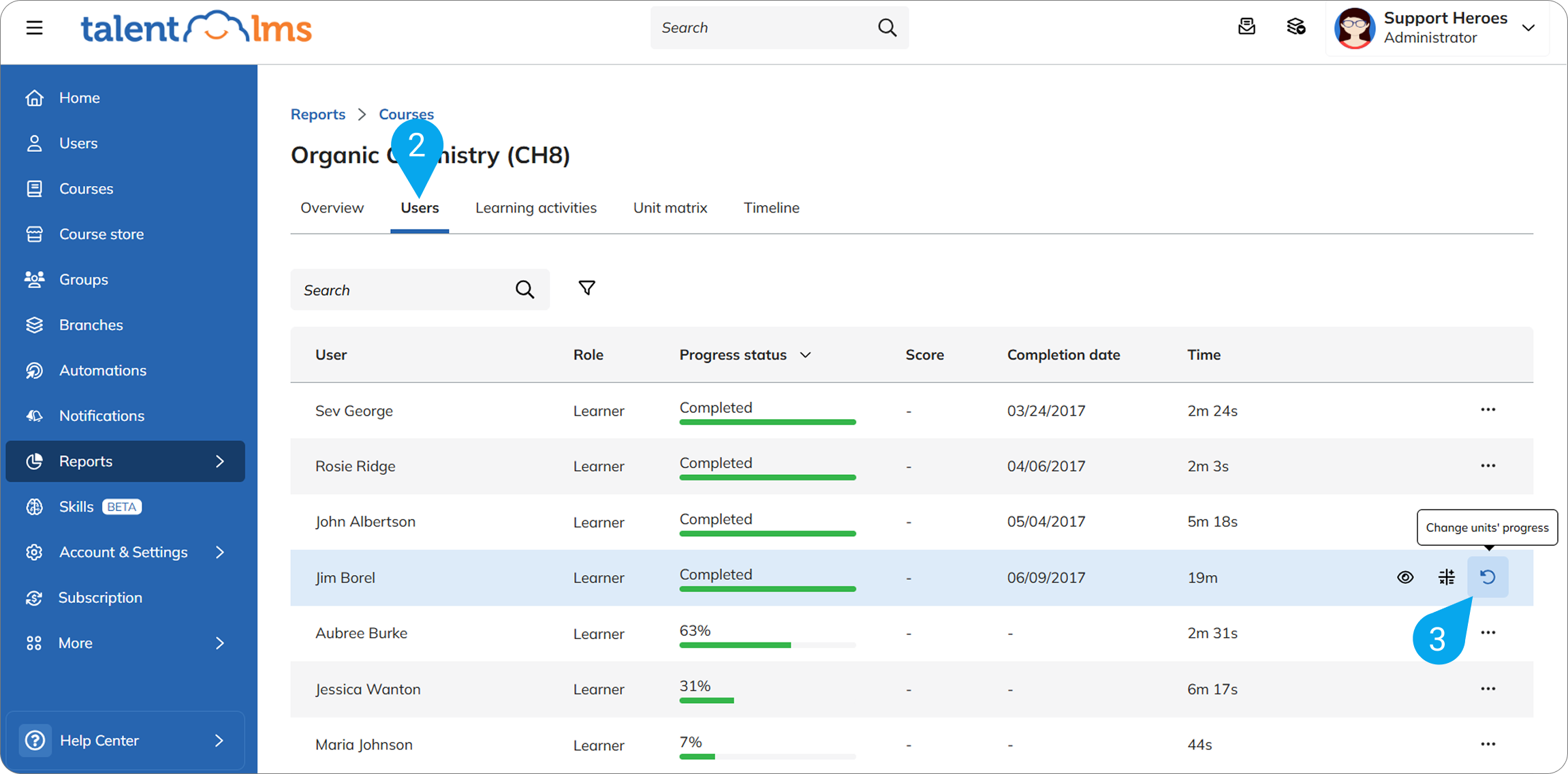Click the Notifications sidebar icon
The image size is (1568, 774).
[x=34, y=416]
